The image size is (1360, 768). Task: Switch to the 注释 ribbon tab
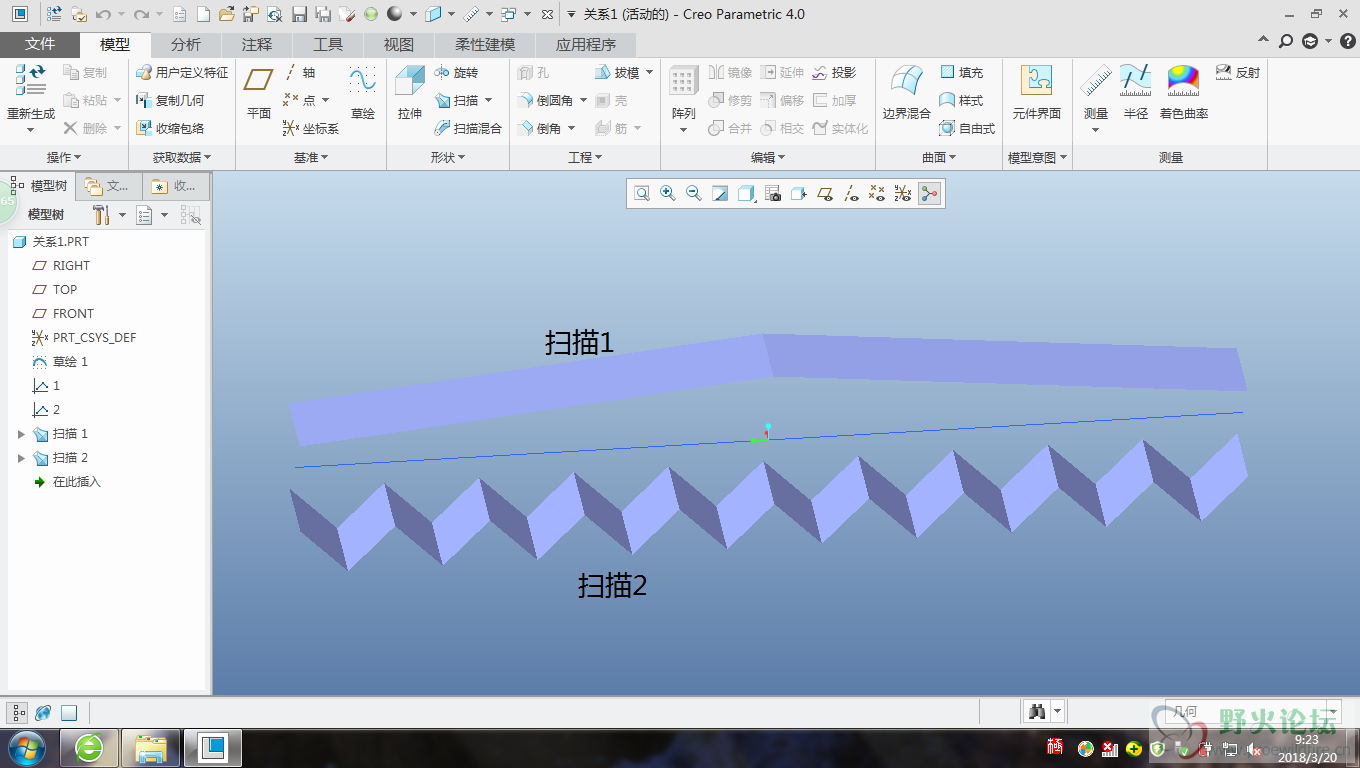(257, 45)
